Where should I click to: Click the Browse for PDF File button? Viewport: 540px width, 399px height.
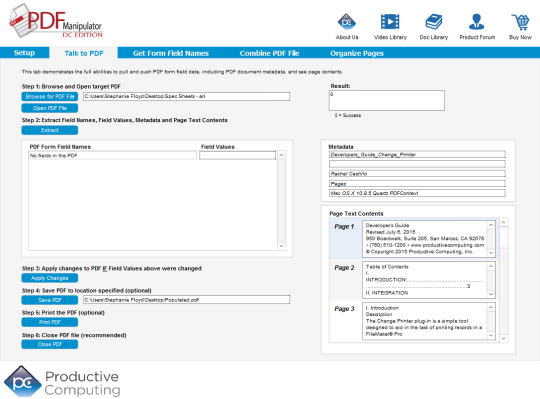tap(50, 96)
